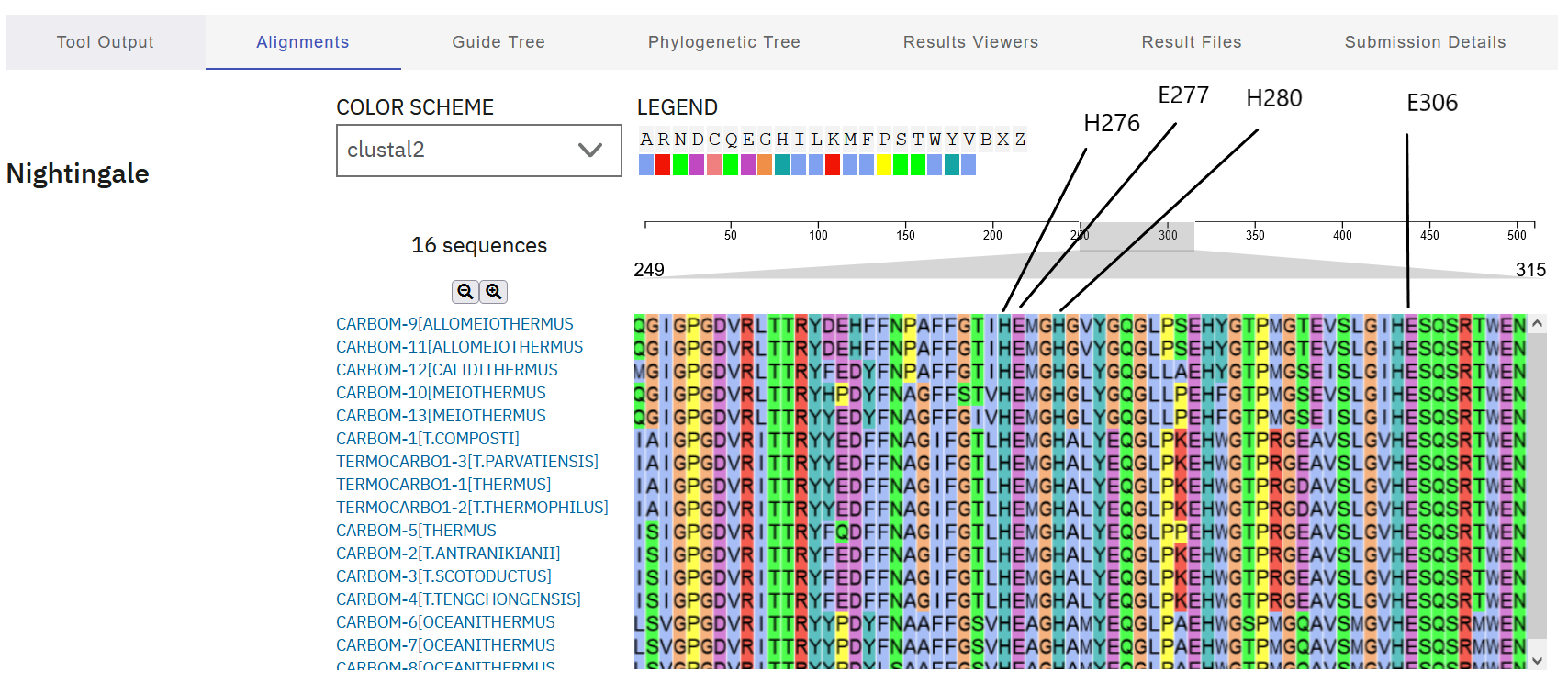Open CARBOM-6[OCEANITHERMUS link
This screenshot has width=1568, height=694.
click(x=445, y=622)
